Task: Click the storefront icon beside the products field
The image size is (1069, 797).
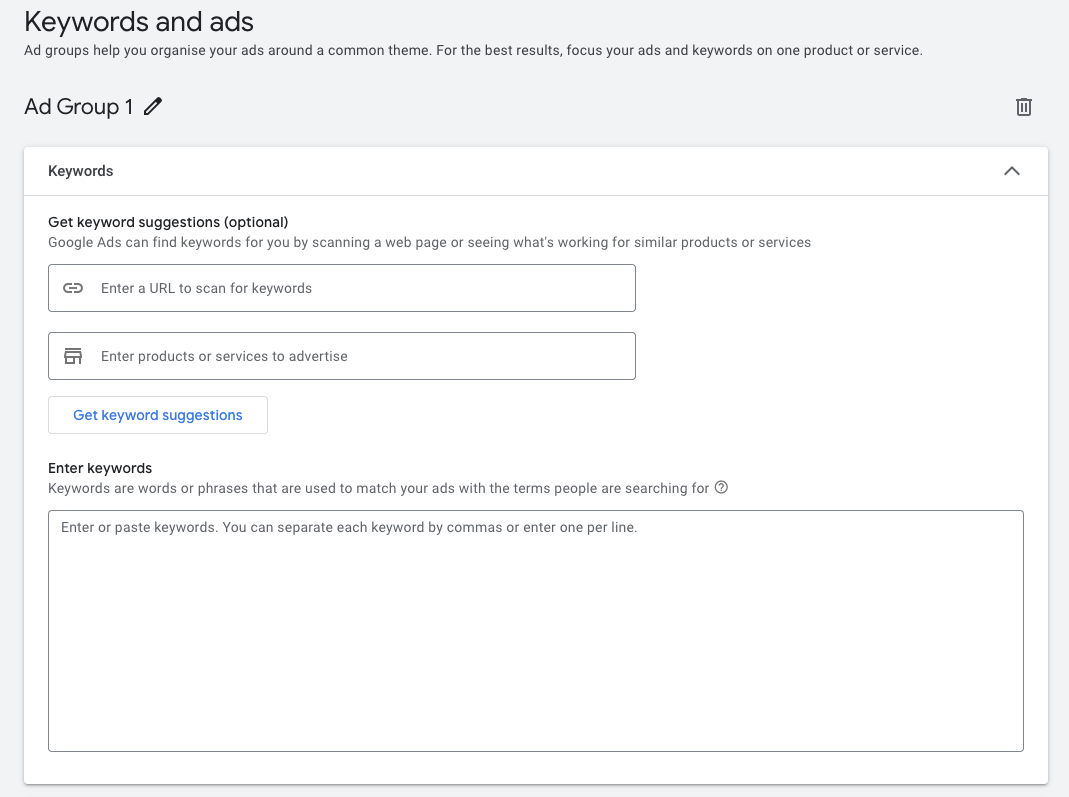Action: coord(72,355)
